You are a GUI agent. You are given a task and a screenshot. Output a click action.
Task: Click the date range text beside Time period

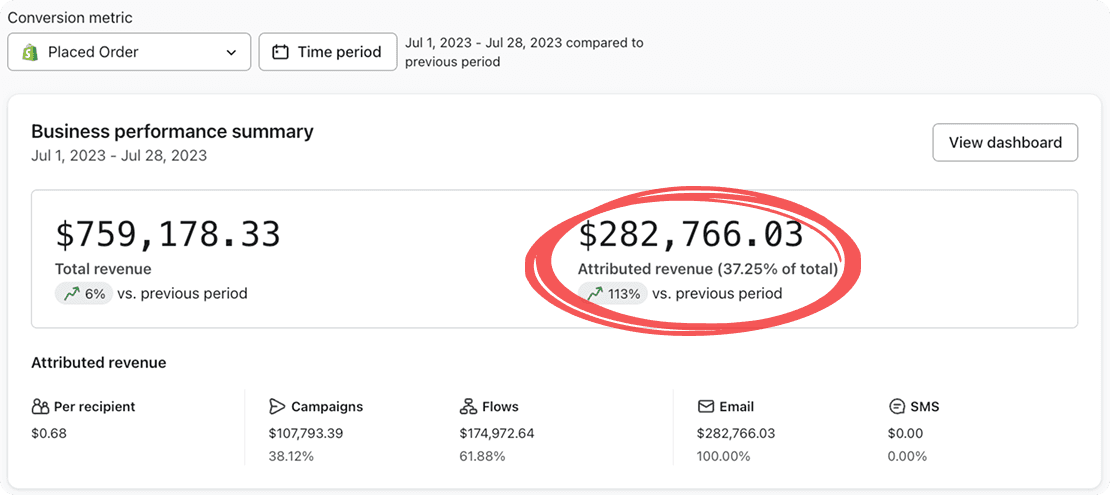(524, 52)
